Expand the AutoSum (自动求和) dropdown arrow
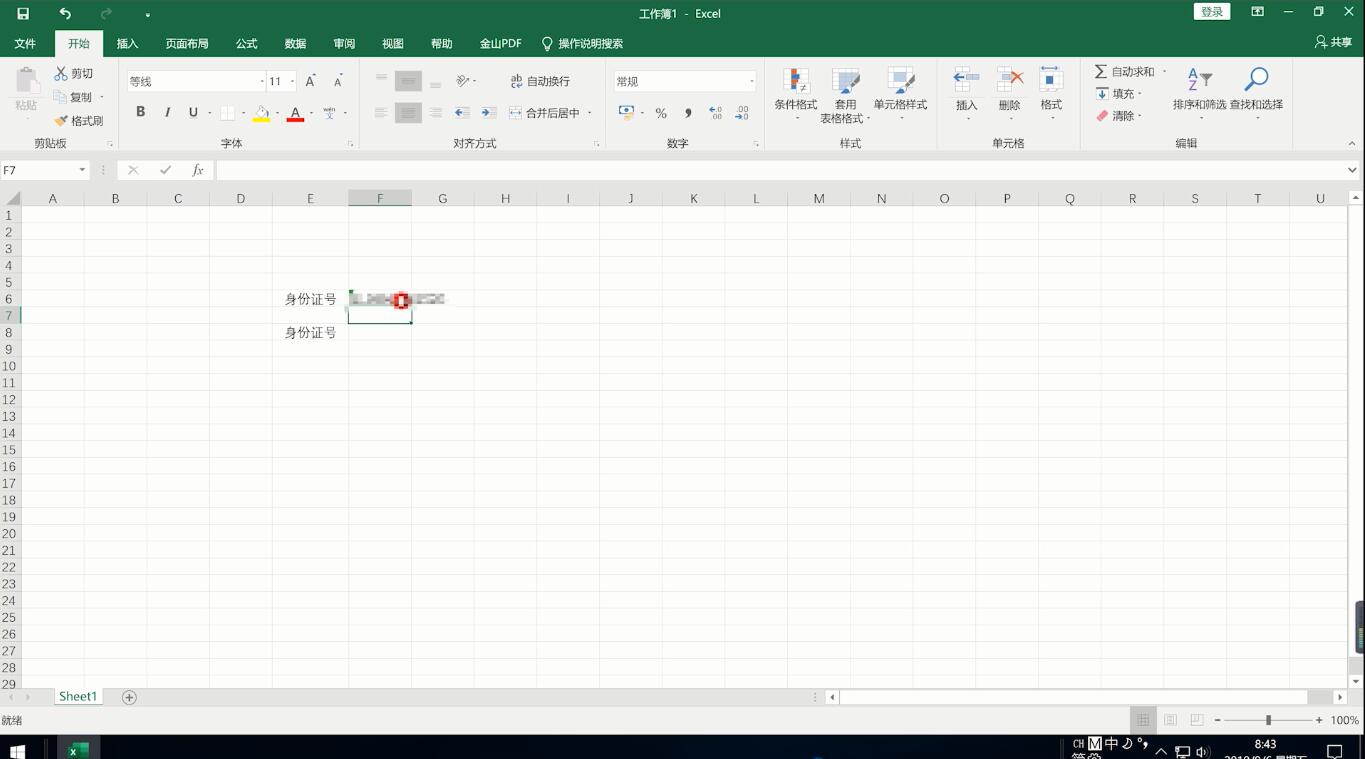The image size is (1365, 759). point(1164,72)
